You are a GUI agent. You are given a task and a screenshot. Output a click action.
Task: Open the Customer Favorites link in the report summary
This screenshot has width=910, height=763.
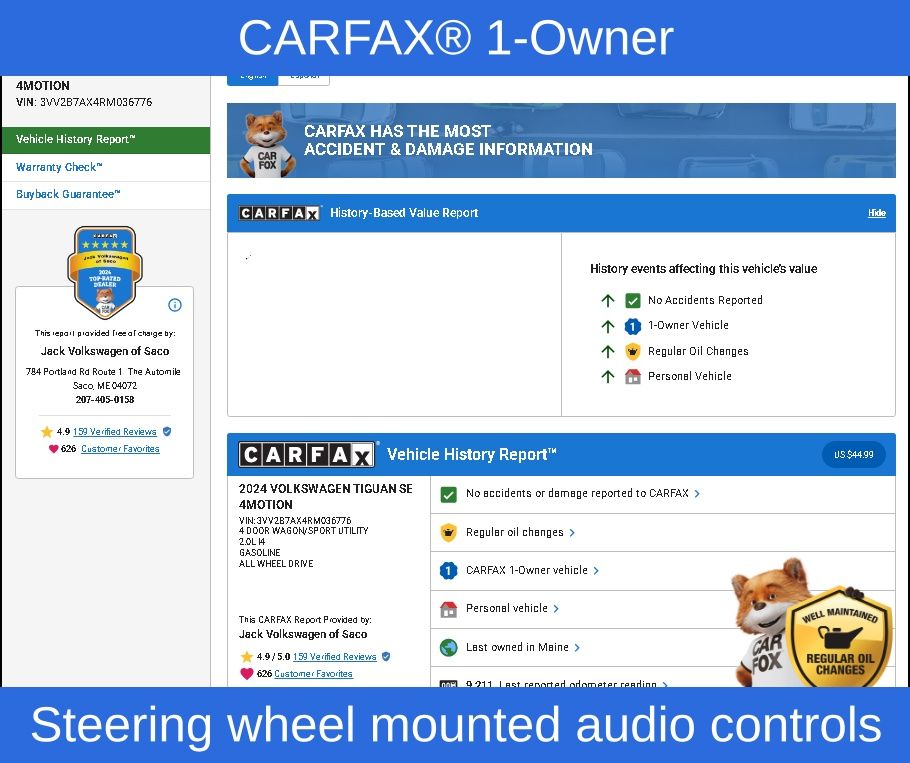point(313,674)
